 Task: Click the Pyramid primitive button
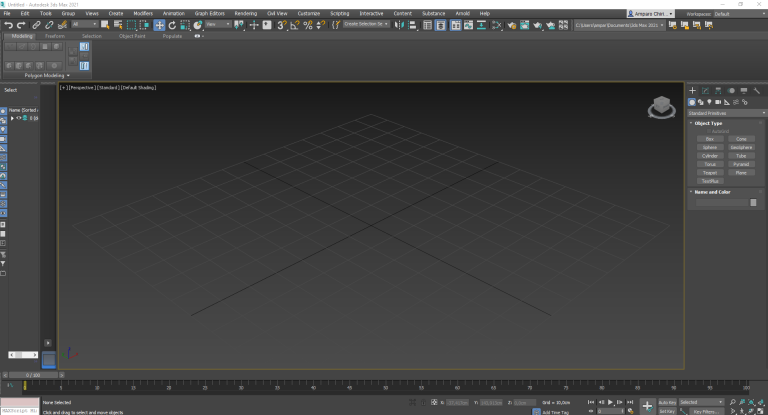pyautogui.click(x=741, y=165)
